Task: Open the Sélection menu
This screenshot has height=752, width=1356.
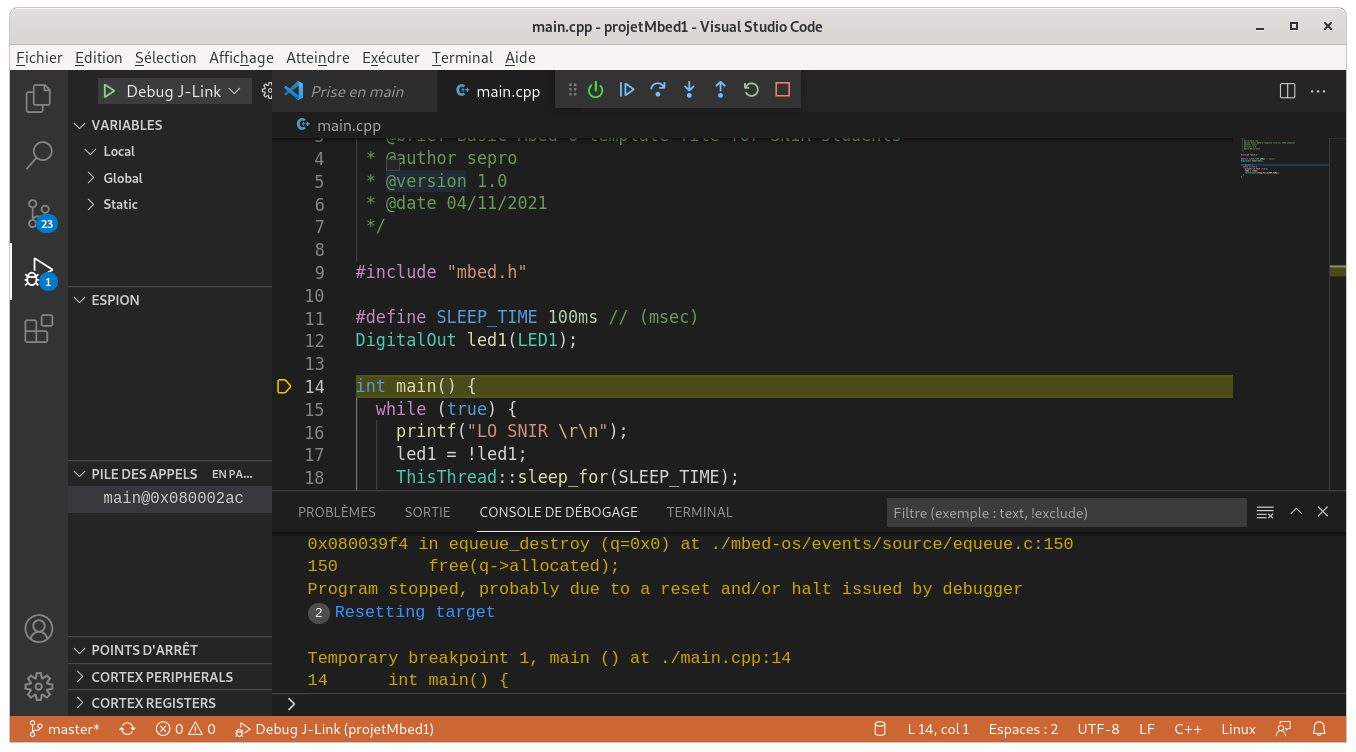Action: pyautogui.click(x=166, y=58)
